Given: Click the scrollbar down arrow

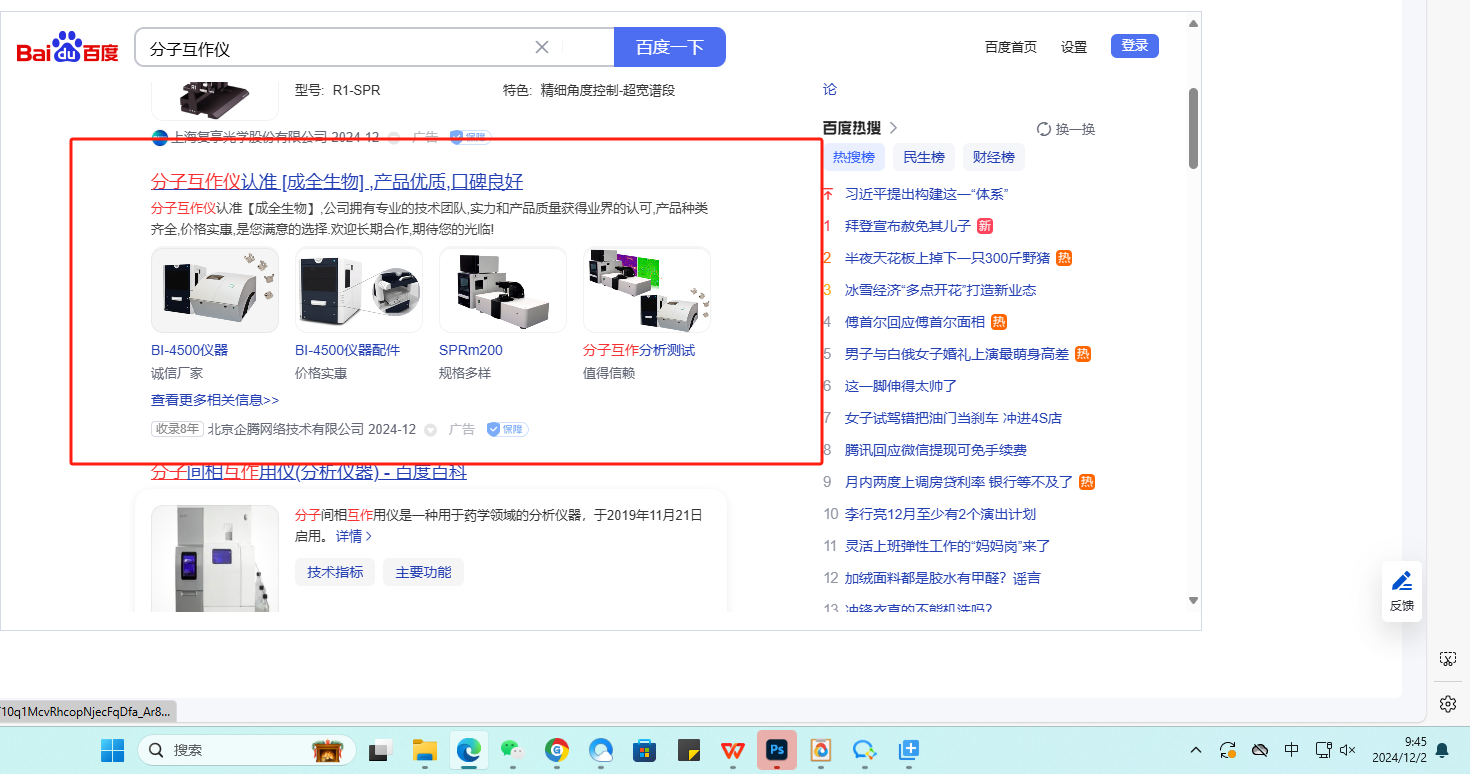Looking at the screenshot, I should click(x=1193, y=600).
